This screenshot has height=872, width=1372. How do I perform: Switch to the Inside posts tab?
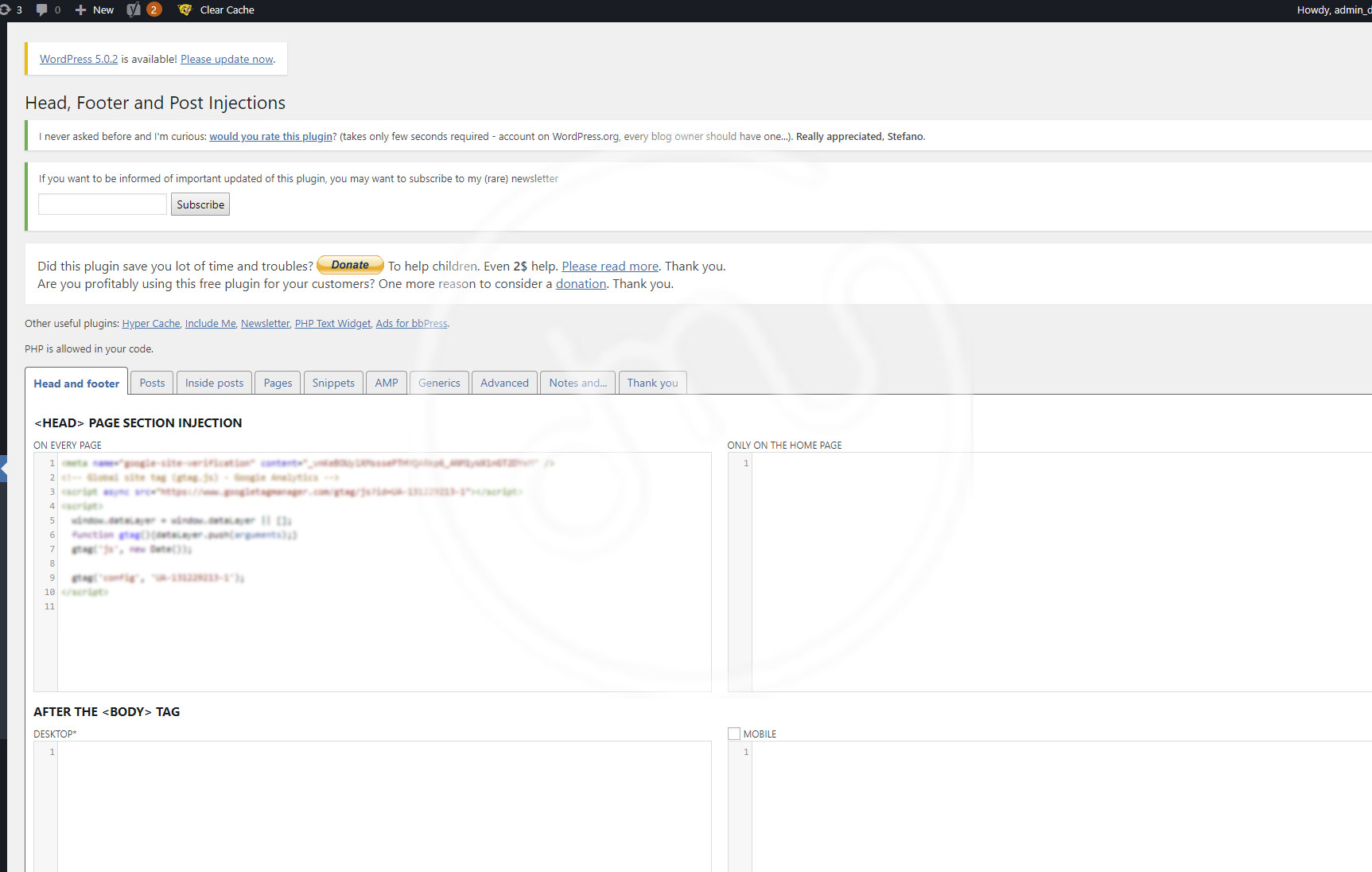pyautogui.click(x=214, y=383)
